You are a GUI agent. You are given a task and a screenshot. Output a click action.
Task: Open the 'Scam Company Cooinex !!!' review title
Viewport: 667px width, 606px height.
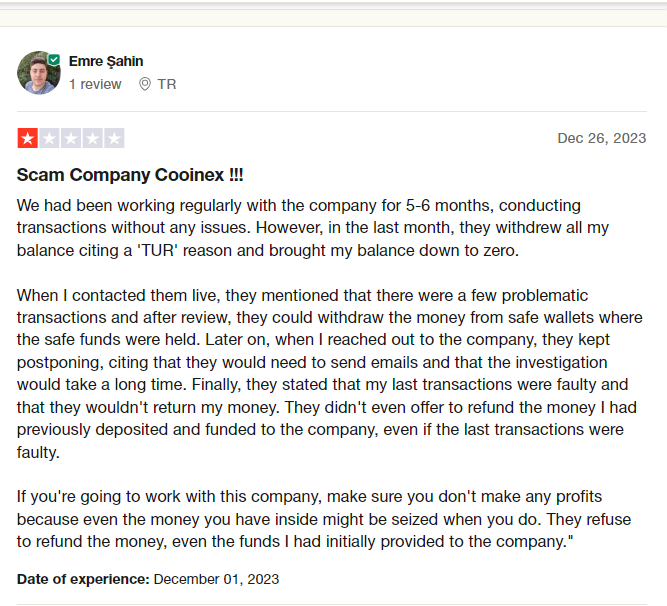tap(130, 175)
